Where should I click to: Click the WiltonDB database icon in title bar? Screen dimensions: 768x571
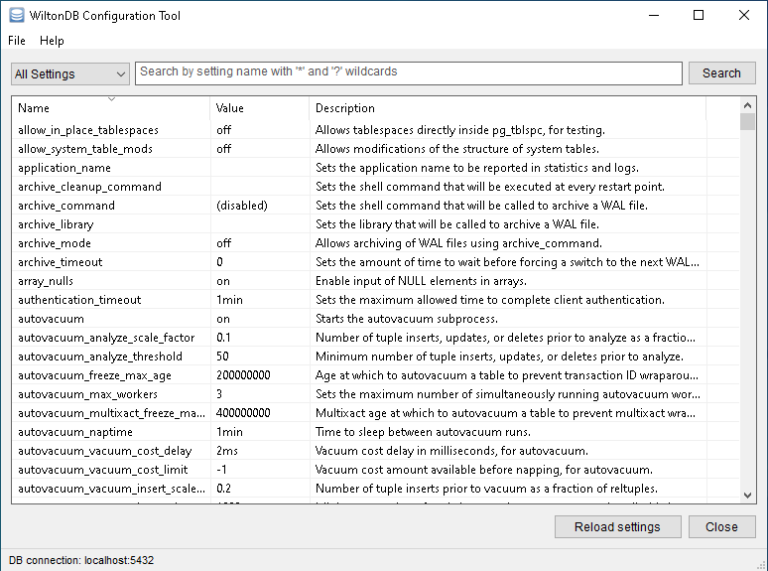pyautogui.click(x=15, y=16)
